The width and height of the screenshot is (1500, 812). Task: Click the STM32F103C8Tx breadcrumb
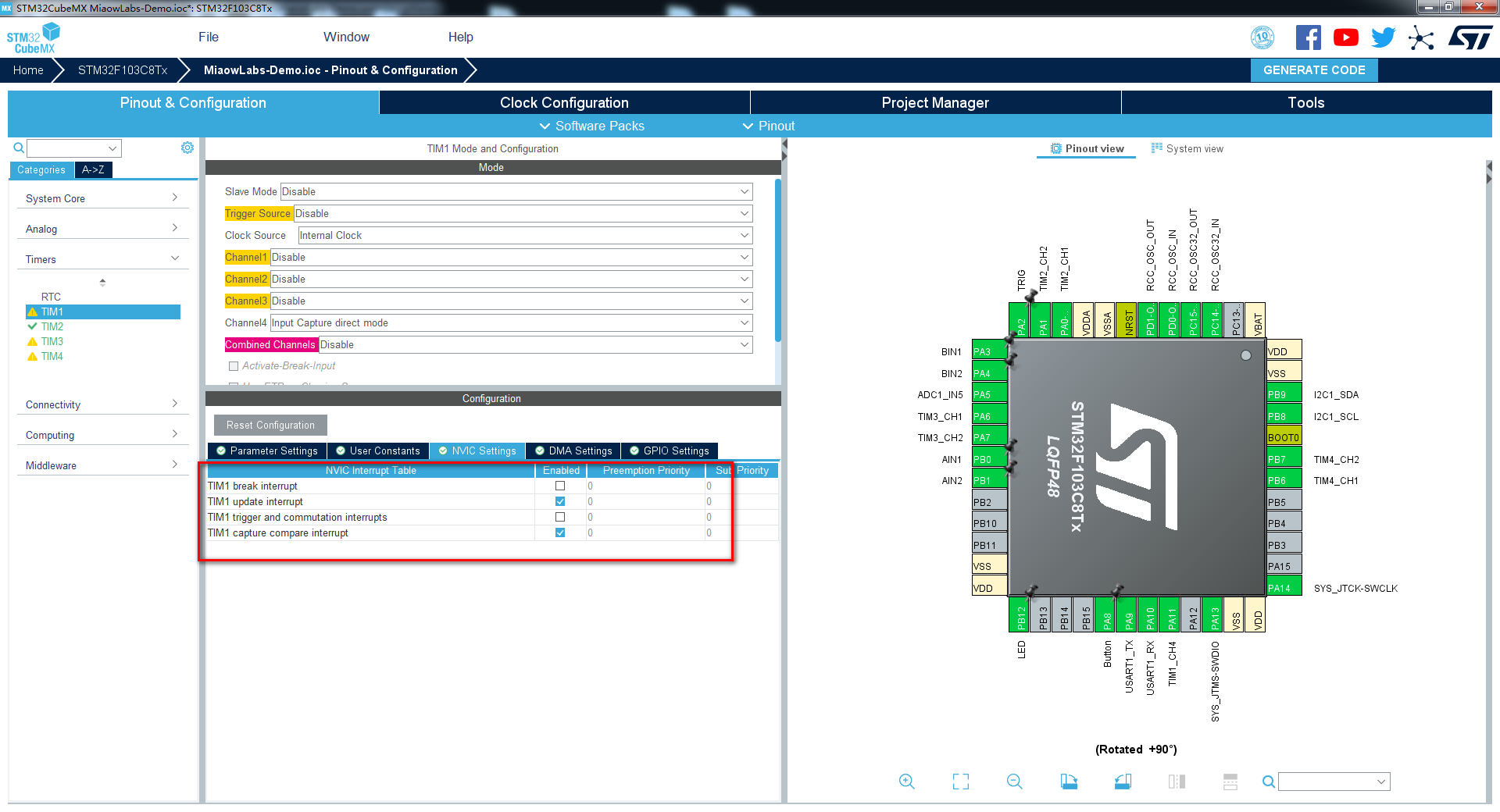click(123, 69)
